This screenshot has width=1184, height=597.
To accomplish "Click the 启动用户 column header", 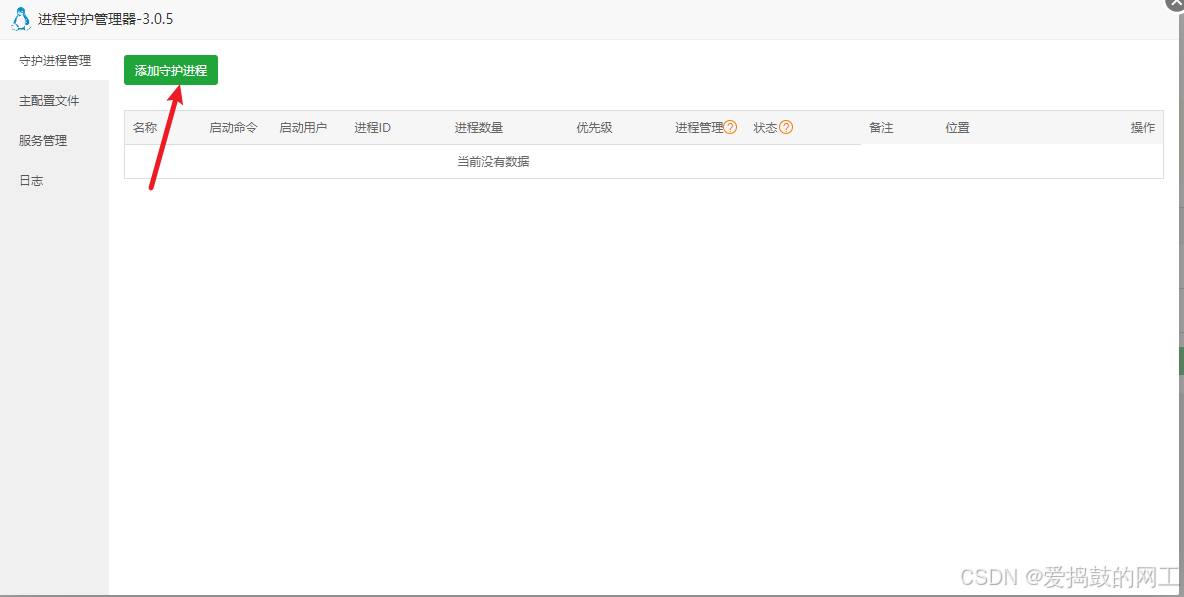I will tap(303, 128).
